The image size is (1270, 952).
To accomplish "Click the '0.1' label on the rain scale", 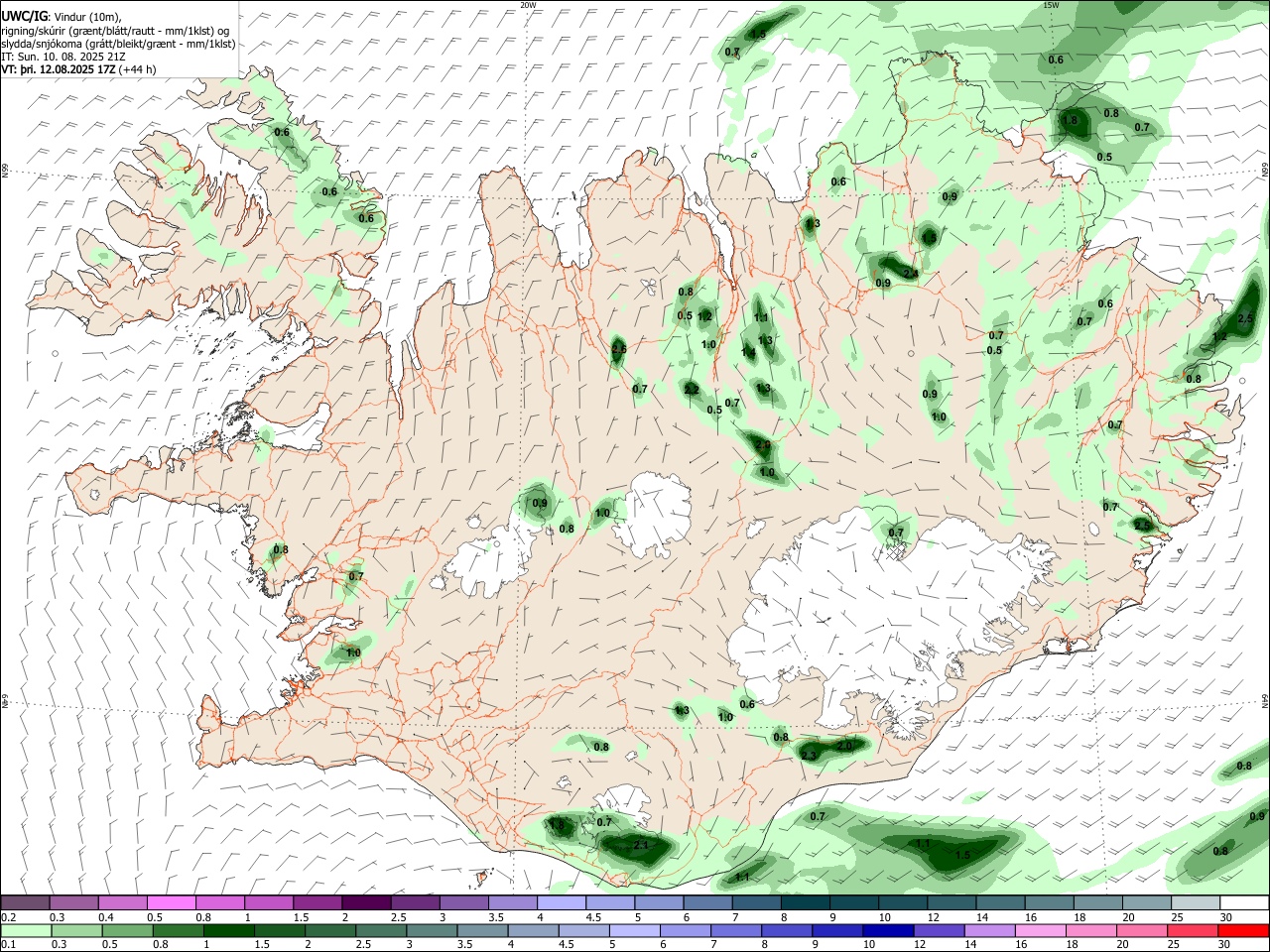I will (x=10, y=945).
